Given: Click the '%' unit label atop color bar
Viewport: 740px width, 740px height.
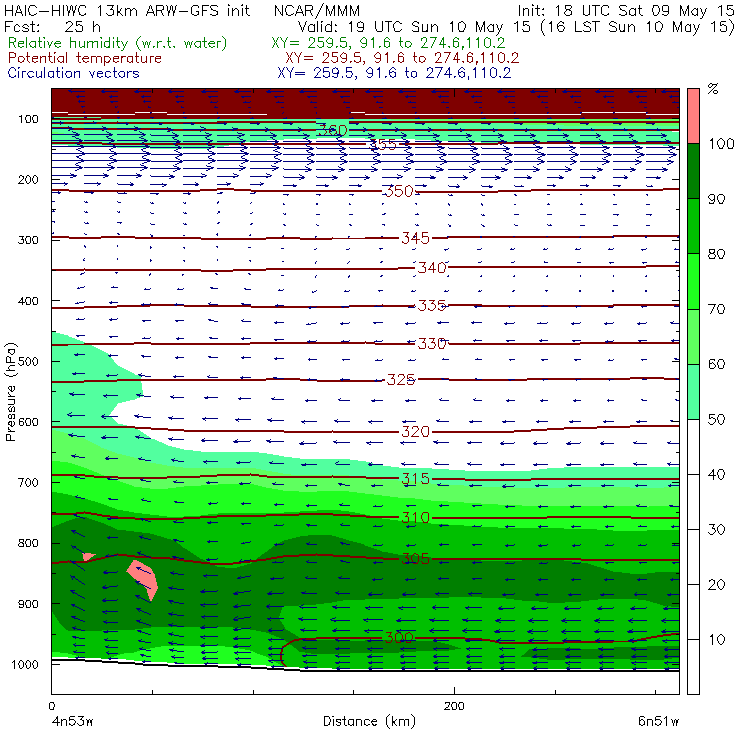Looking at the screenshot, I should [713, 89].
